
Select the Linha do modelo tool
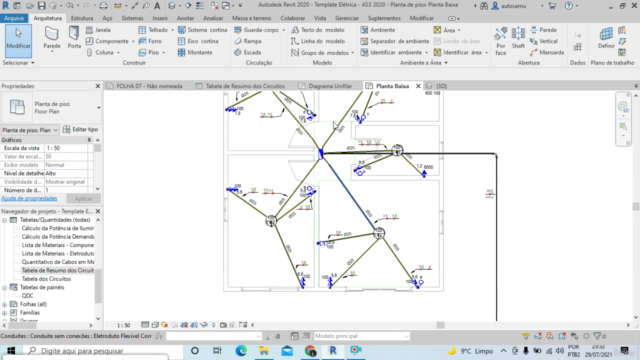tap(318, 41)
